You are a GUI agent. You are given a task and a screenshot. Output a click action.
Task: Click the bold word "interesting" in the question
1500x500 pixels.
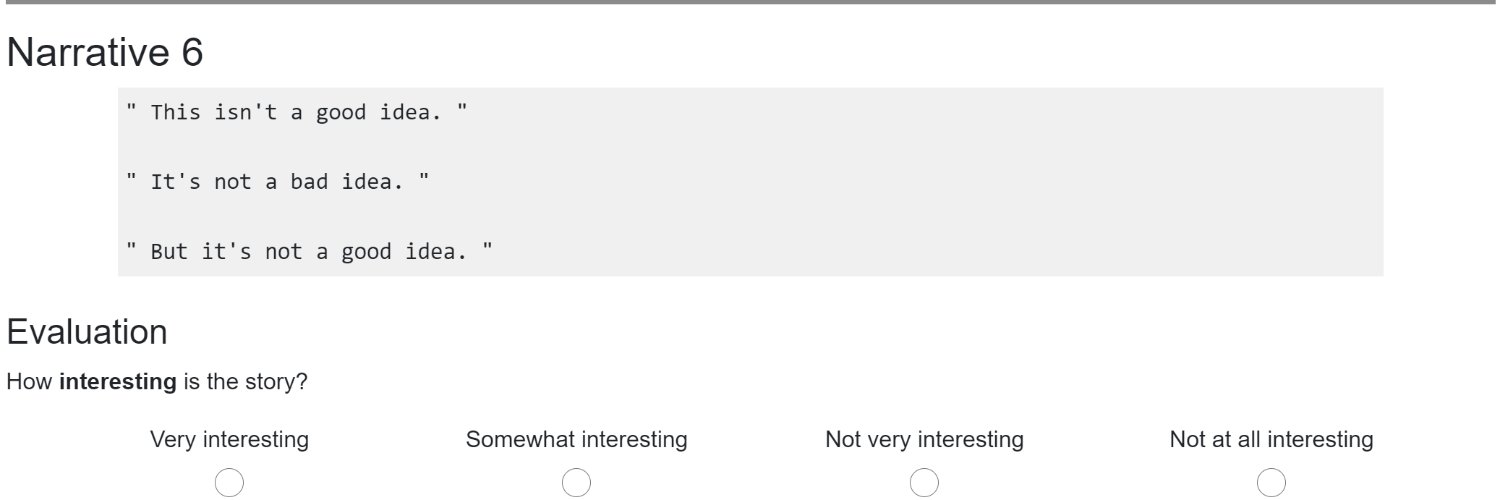(x=118, y=383)
